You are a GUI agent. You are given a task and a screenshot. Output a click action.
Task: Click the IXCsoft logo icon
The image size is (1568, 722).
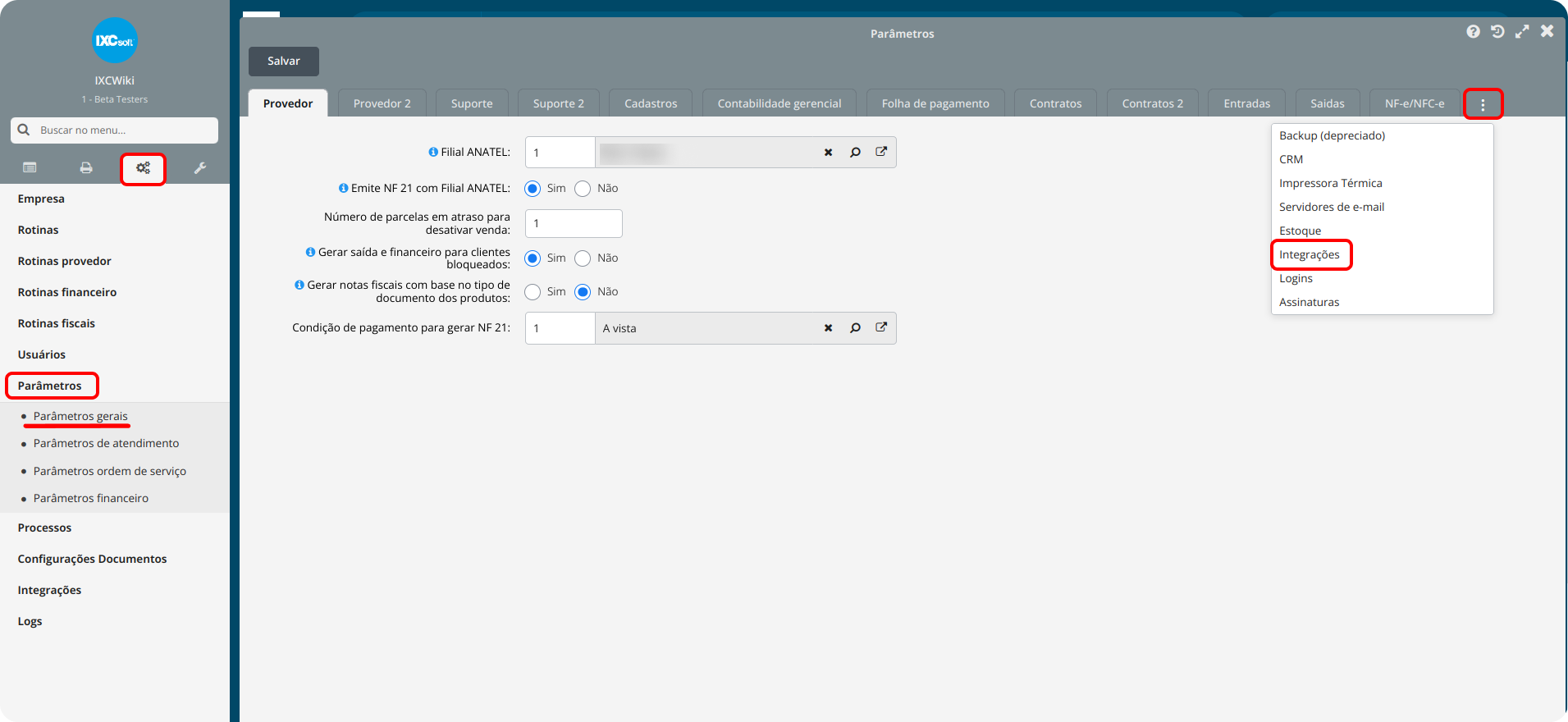[115, 40]
